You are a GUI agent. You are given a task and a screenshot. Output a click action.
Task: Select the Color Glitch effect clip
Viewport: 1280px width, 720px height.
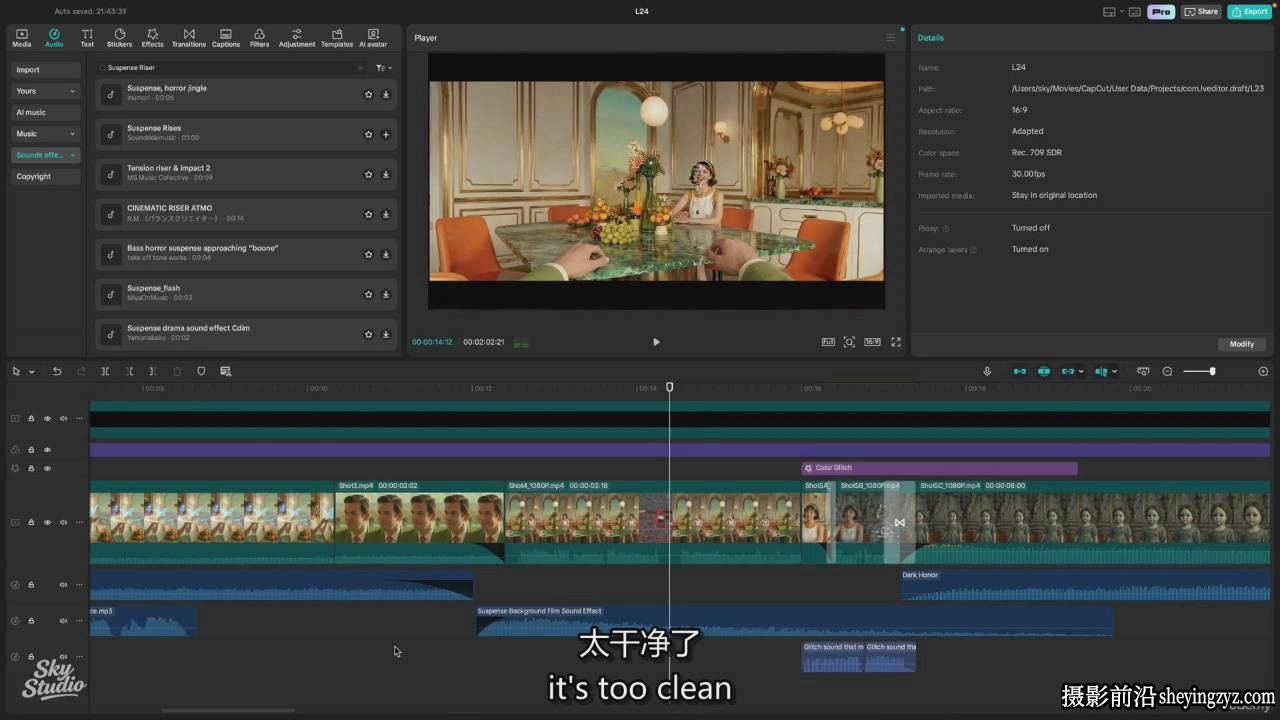[939, 468]
